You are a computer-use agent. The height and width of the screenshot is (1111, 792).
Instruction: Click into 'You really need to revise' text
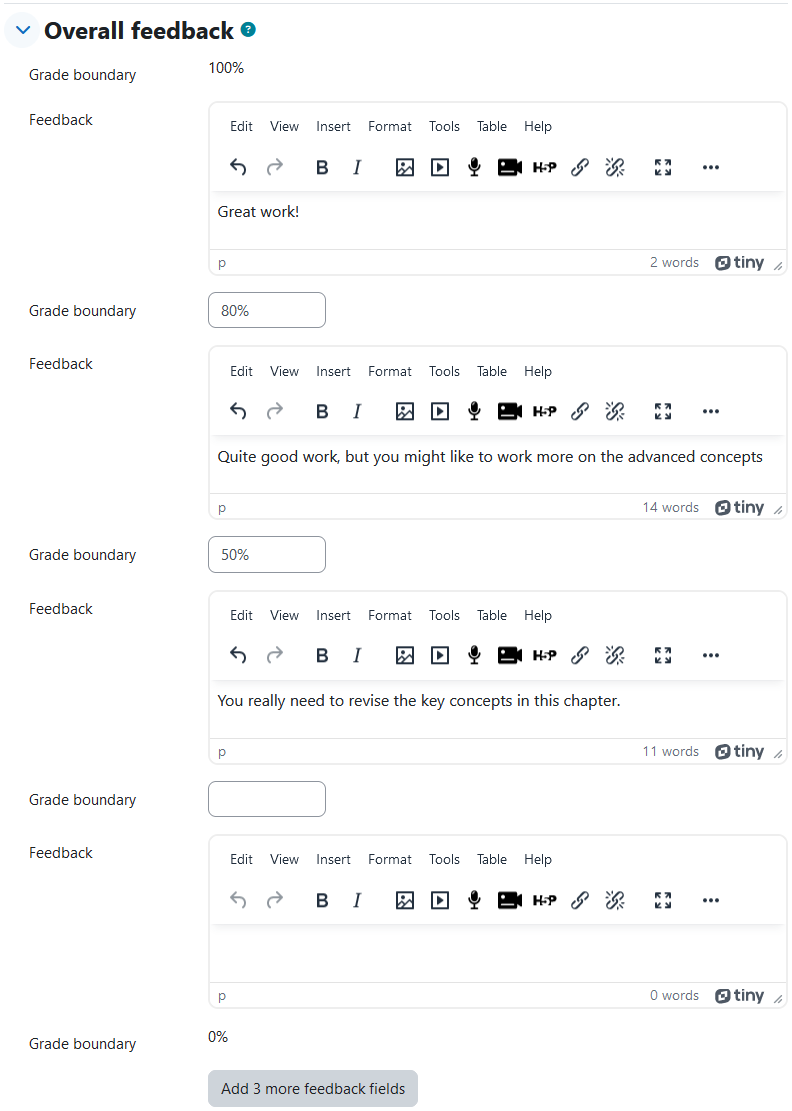pyautogui.click(x=497, y=709)
